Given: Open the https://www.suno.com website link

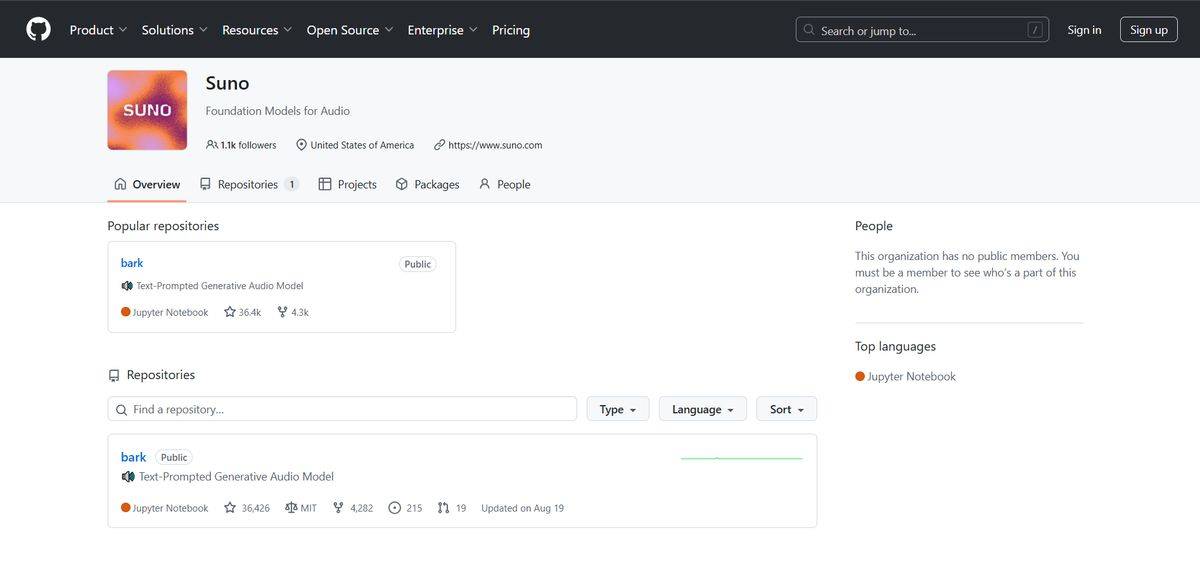Looking at the screenshot, I should click(x=495, y=145).
